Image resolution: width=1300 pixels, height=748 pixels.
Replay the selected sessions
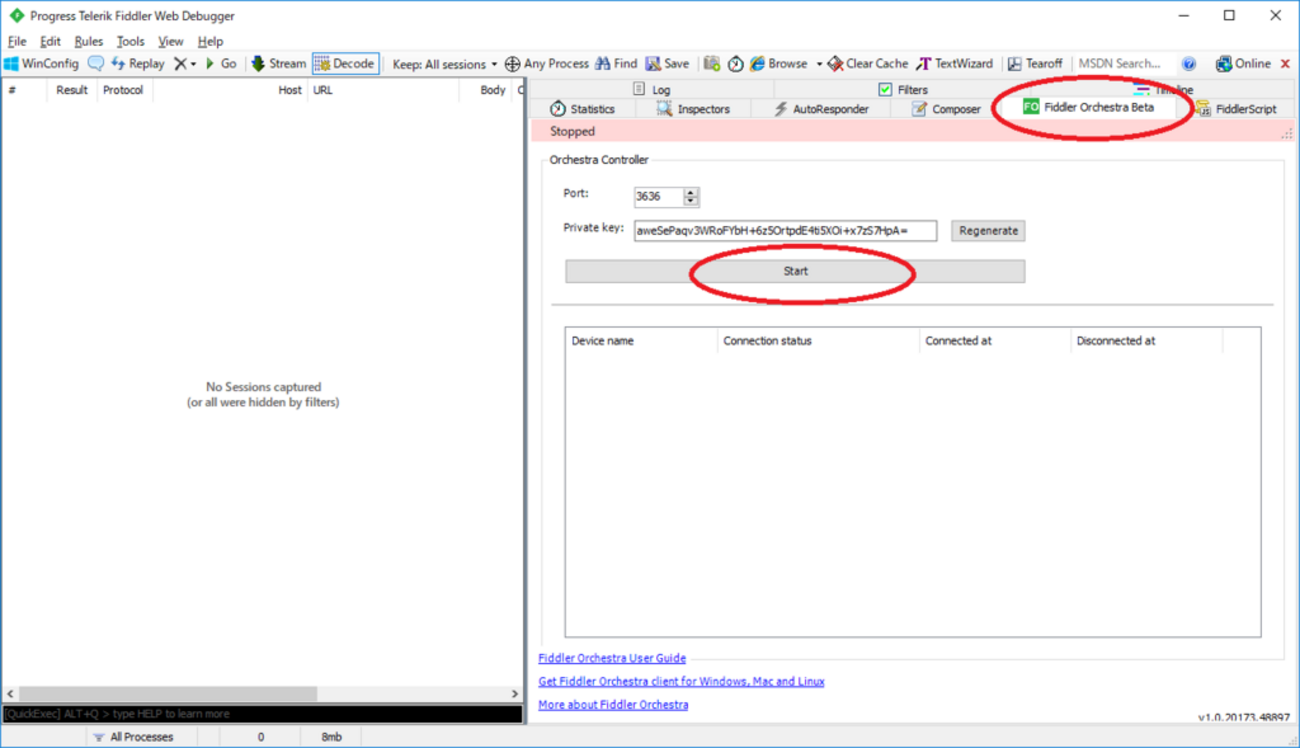(137, 63)
